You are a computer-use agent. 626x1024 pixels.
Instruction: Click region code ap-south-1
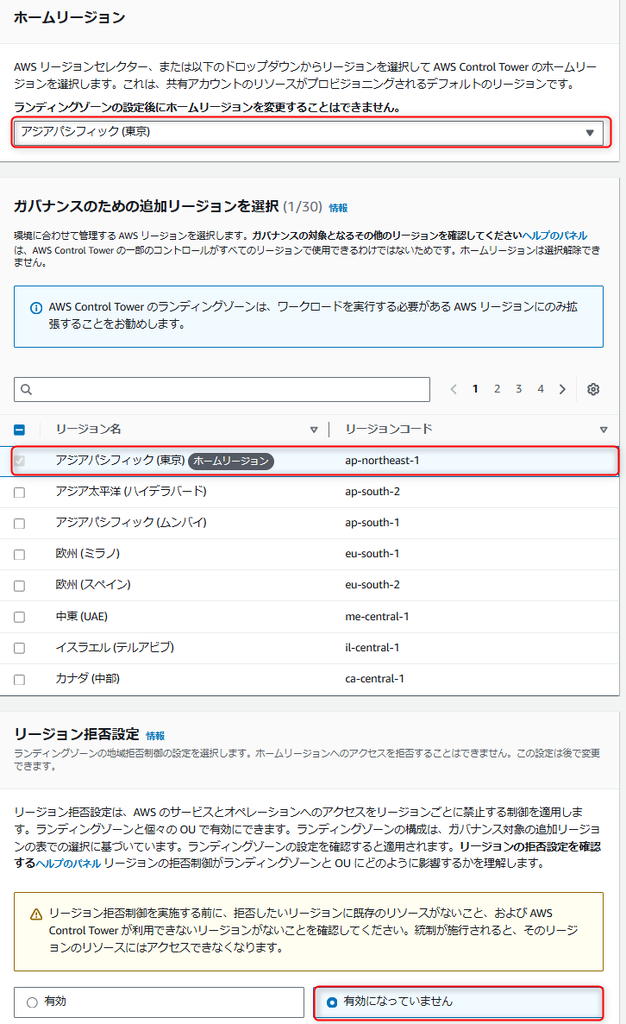point(373,522)
